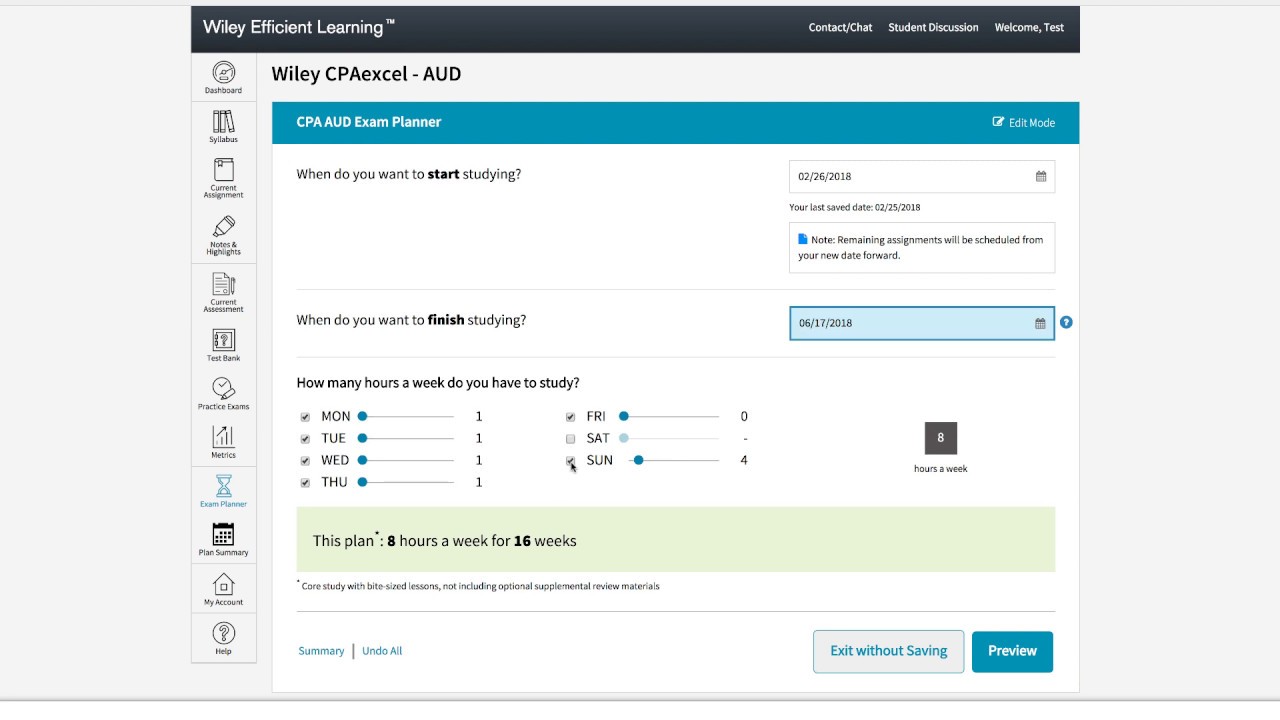
Task: Toggle the SUN checkbox
Action: click(570, 461)
